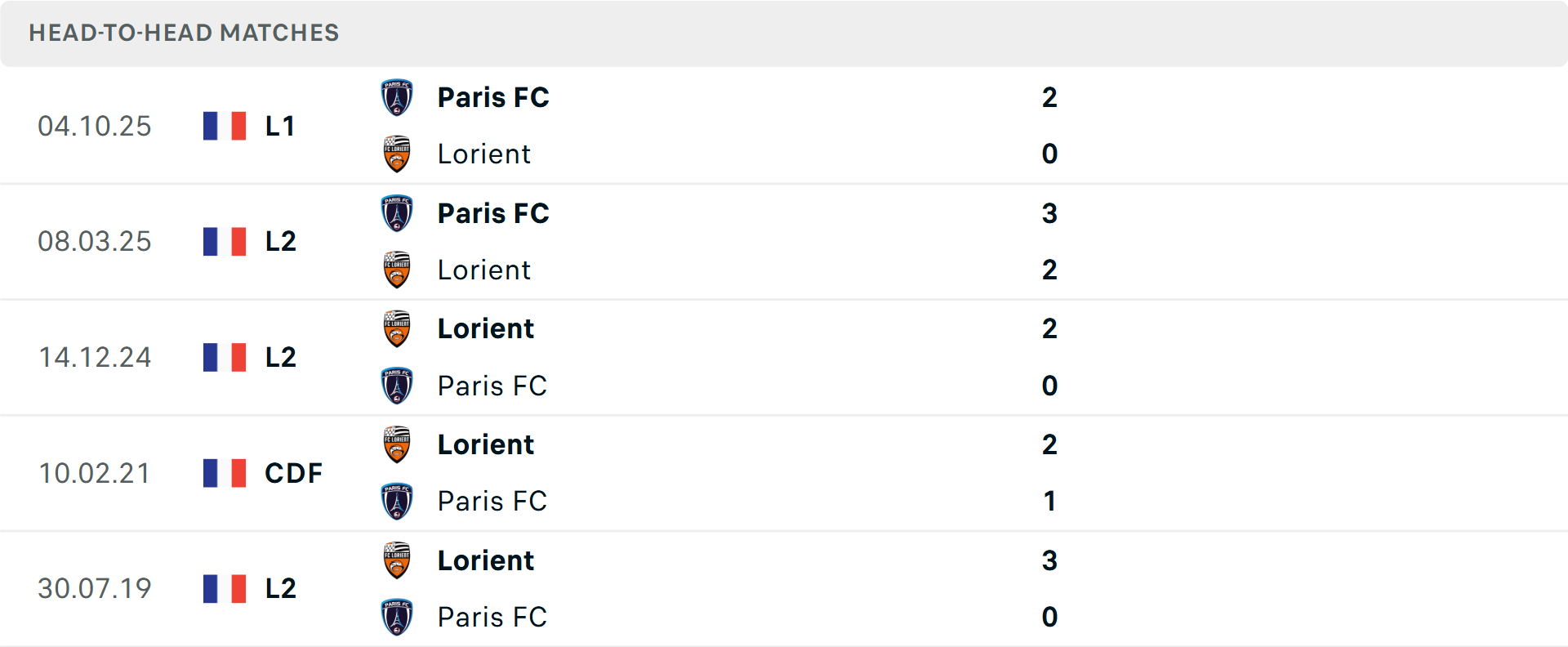Click the L2 label in the 08.03.25 row
1568x647 pixels.
tap(278, 241)
